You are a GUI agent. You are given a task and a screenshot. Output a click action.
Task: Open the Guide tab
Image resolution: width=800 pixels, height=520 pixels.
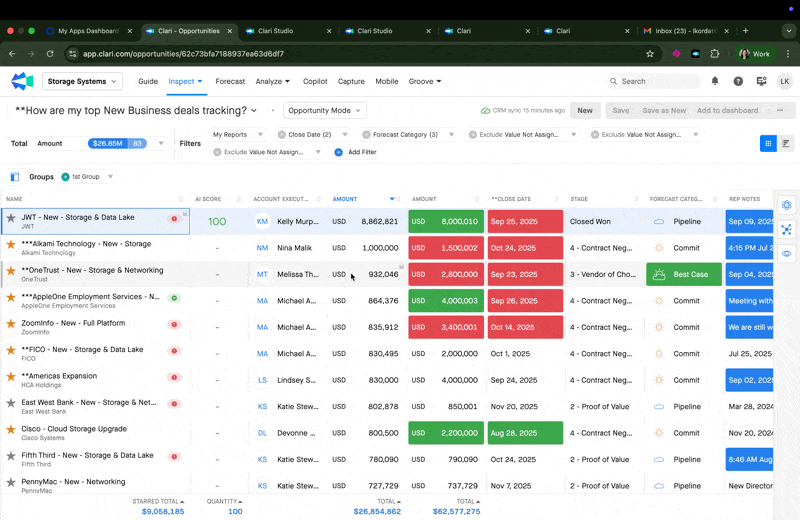(x=148, y=81)
